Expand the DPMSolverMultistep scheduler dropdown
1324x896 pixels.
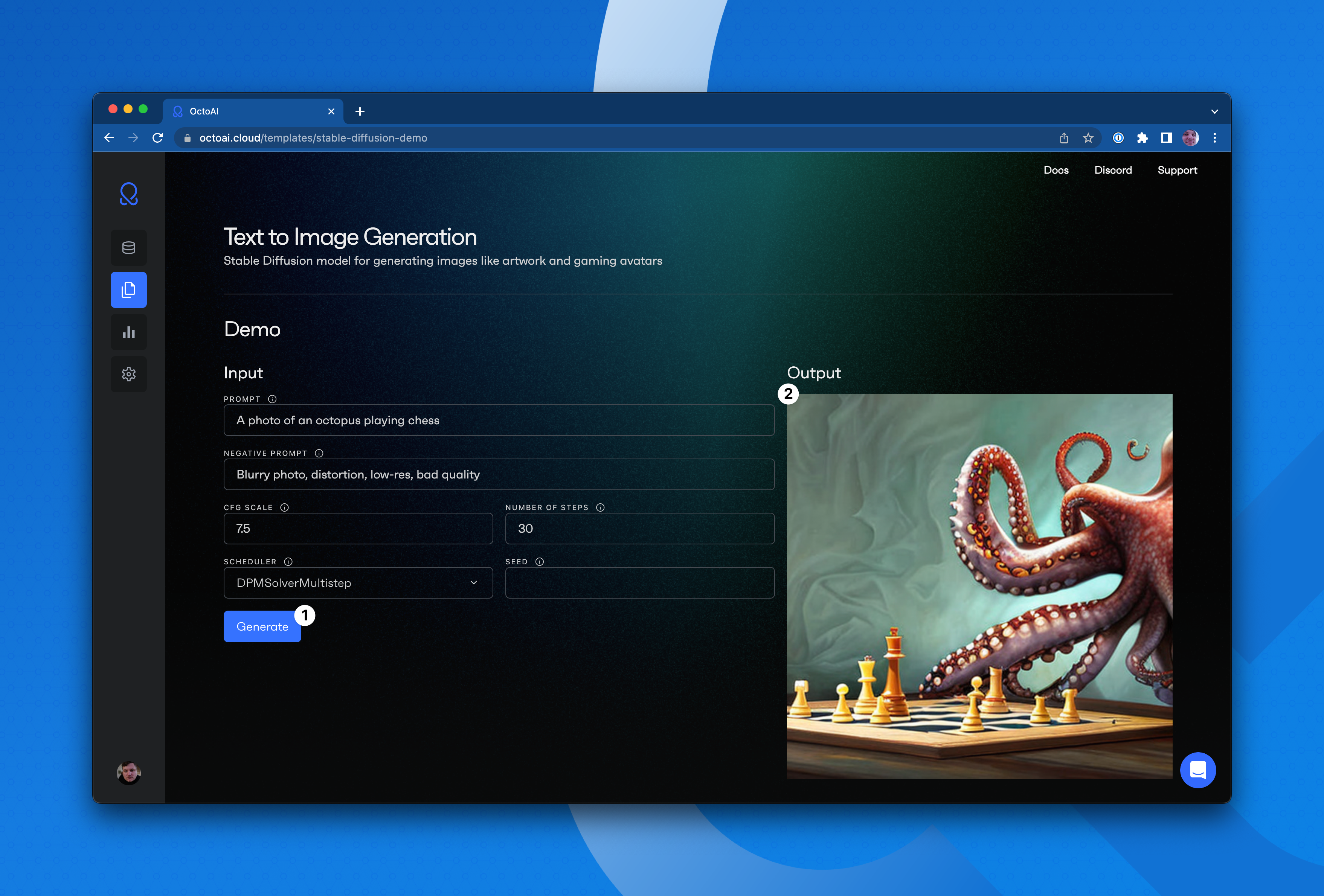coord(358,583)
